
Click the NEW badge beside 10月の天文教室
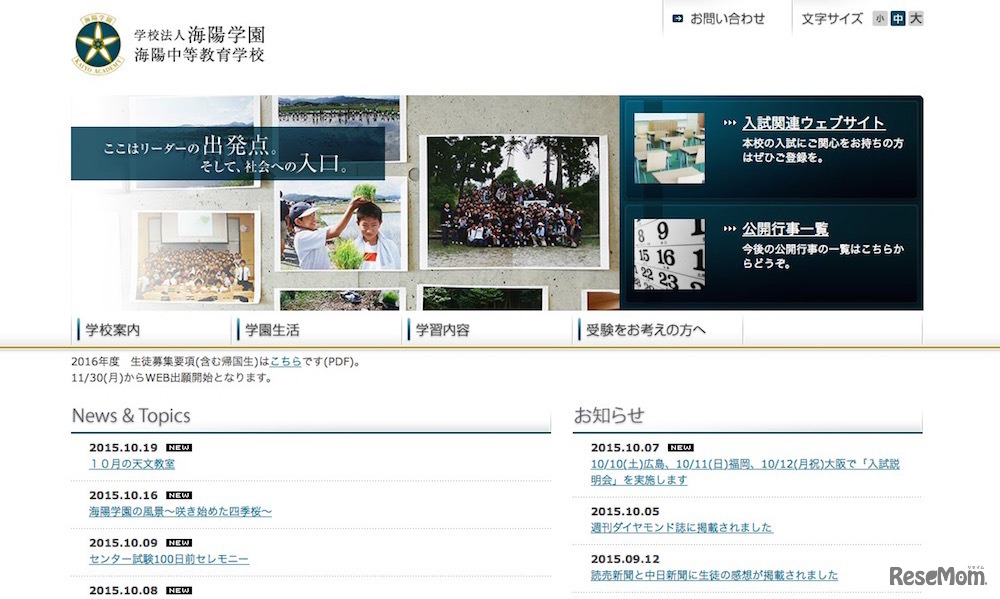click(x=182, y=447)
